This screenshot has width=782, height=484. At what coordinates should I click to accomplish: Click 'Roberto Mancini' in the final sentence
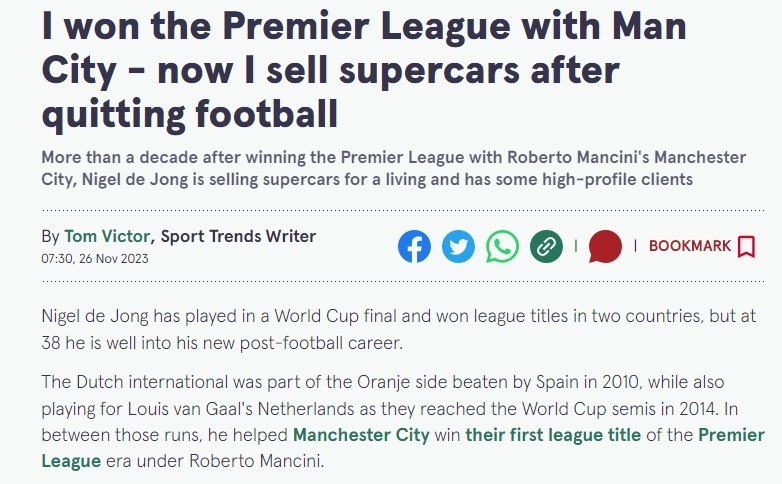[x=255, y=461]
